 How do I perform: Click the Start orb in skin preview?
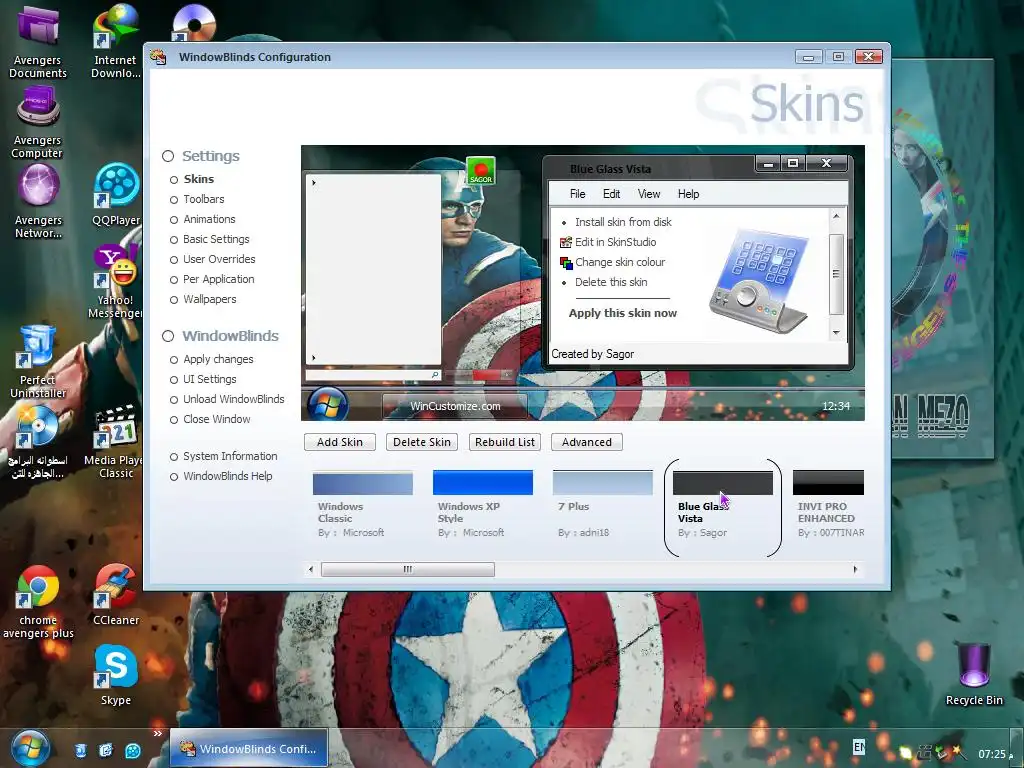click(328, 405)
